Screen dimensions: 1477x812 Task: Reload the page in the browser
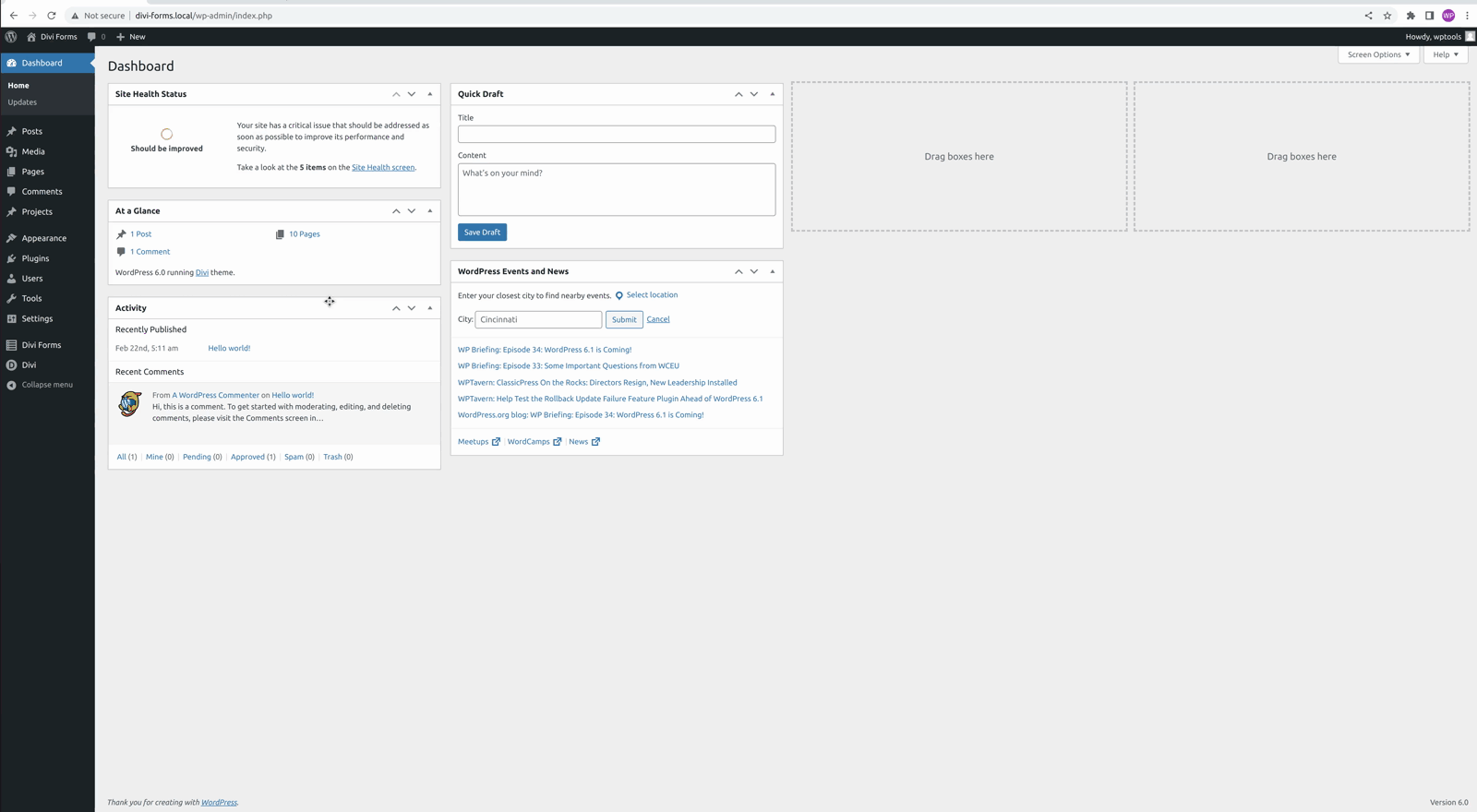[x=52, y=16]
